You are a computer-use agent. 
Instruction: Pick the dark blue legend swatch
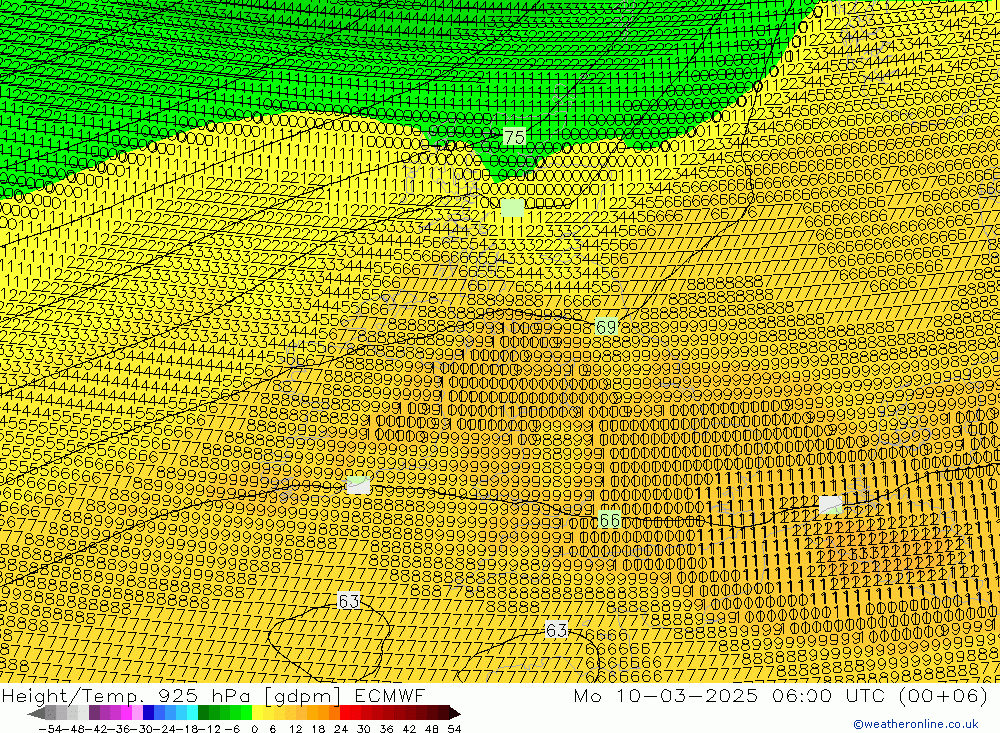(149, 713)
